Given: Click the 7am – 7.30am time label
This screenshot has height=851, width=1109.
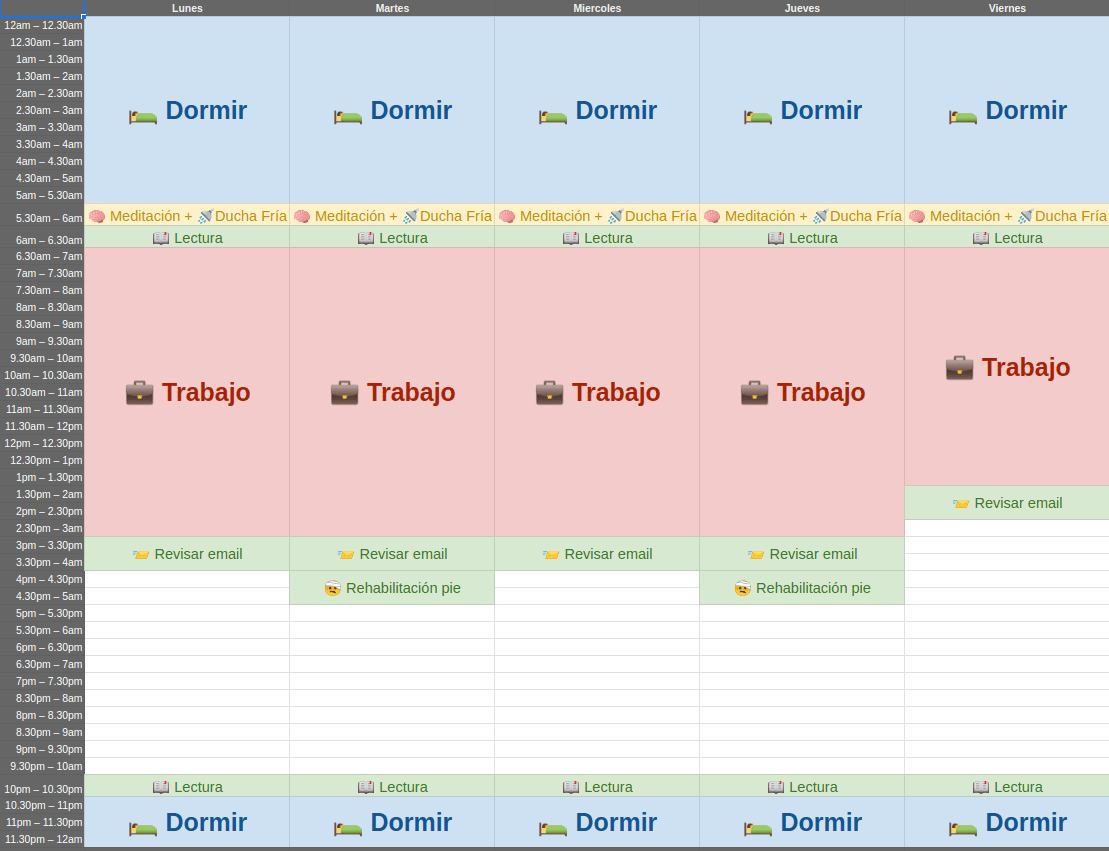Looking at the screenshot, I should tap(44, 273).
